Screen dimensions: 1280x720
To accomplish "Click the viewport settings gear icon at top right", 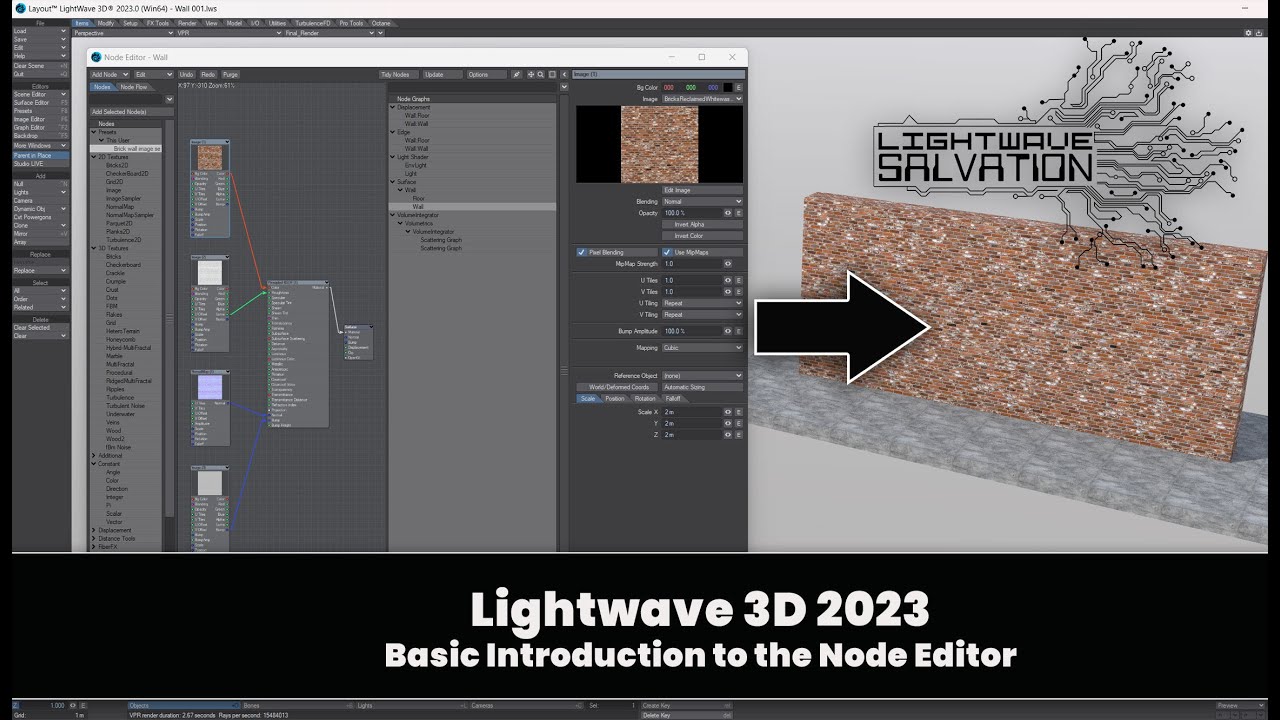I will click(x=1248, y=33).
